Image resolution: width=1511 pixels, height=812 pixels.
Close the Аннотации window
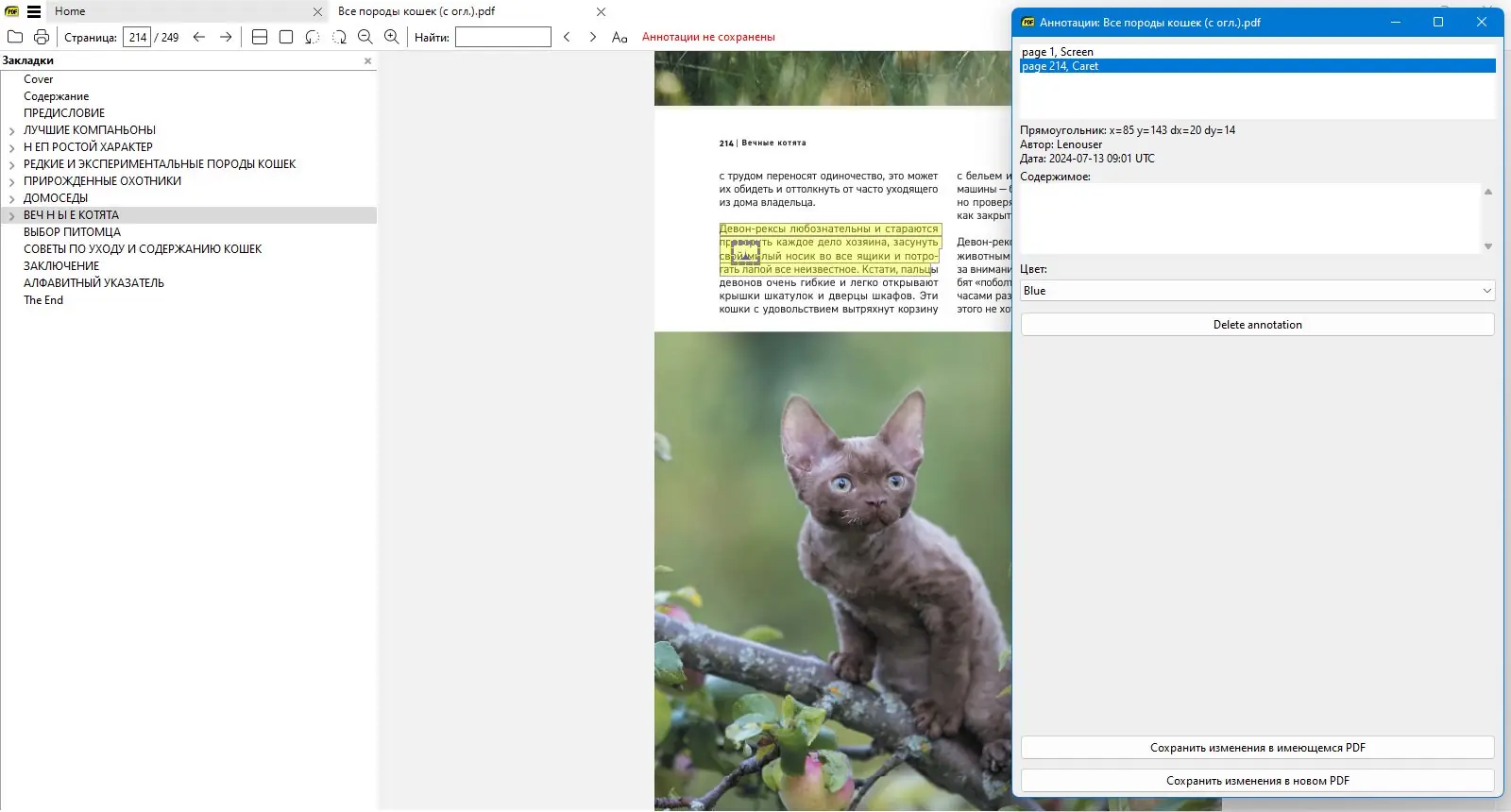tap(1482, 22)
